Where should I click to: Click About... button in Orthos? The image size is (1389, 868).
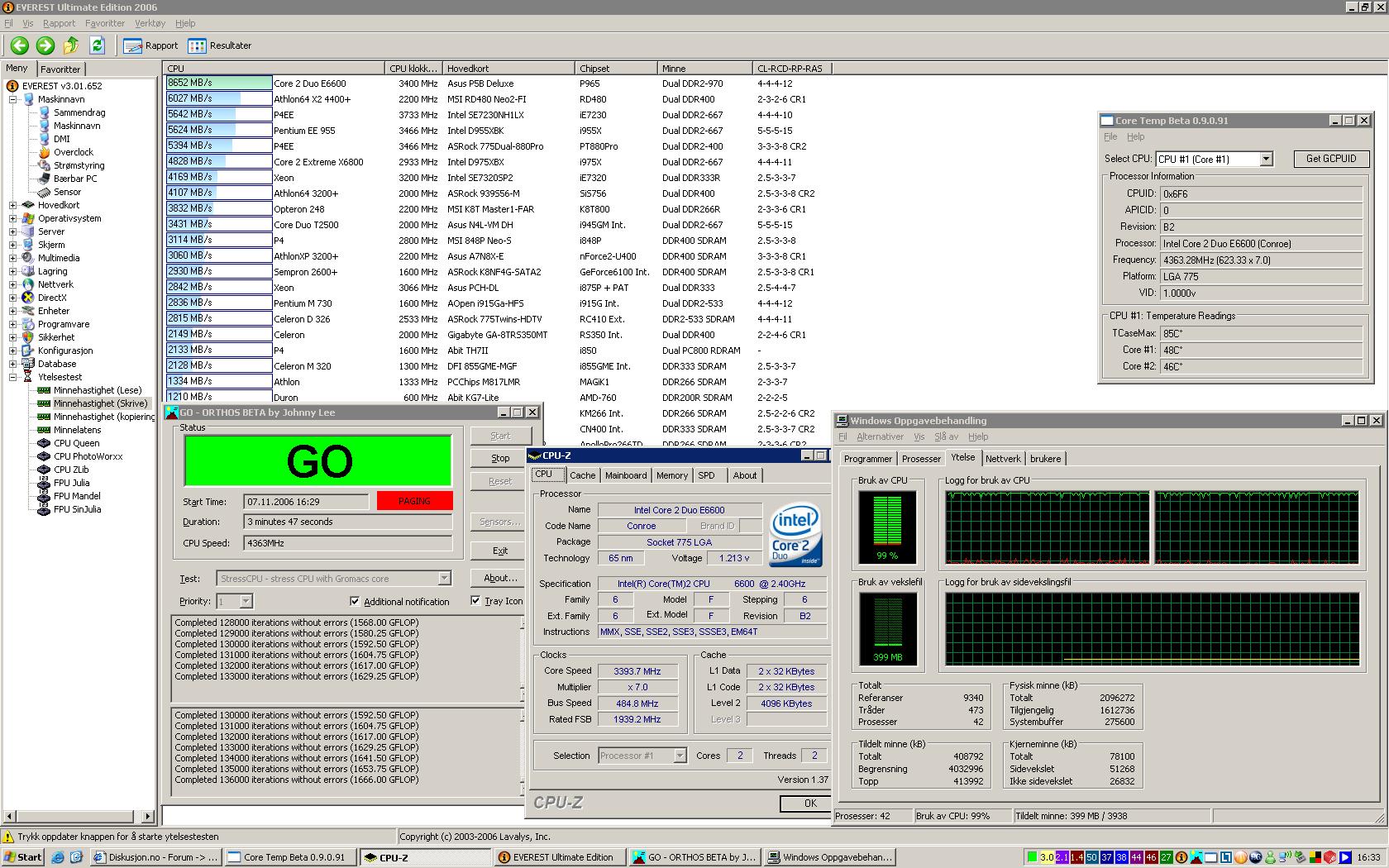click(500, 578)
